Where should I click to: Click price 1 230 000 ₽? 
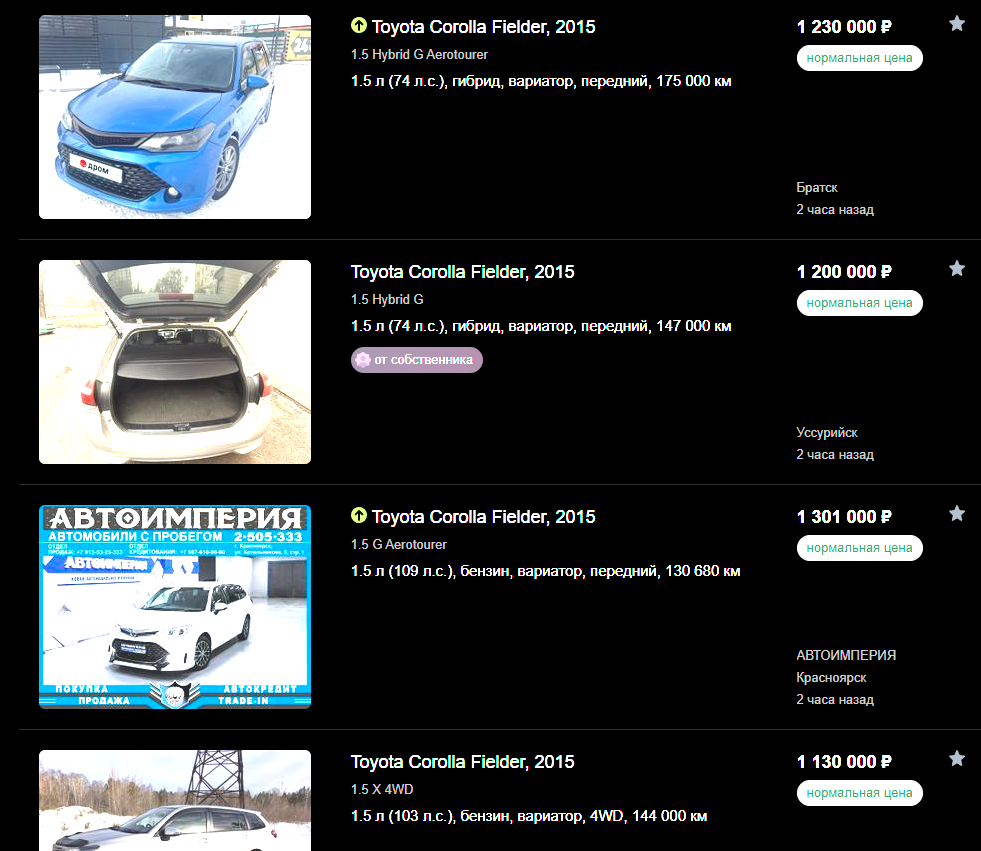point(844,27)
